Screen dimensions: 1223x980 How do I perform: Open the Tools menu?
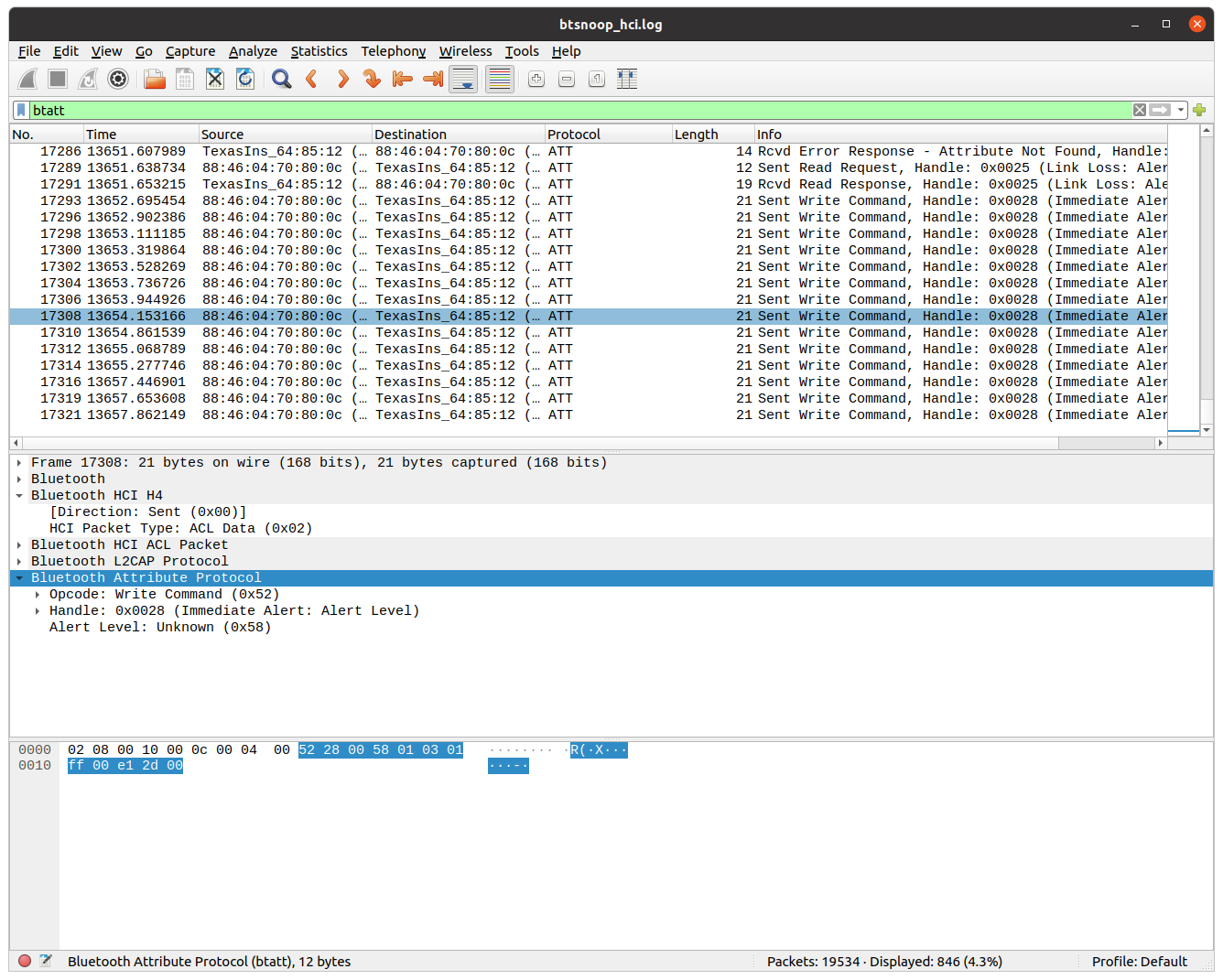pos(522,51)
